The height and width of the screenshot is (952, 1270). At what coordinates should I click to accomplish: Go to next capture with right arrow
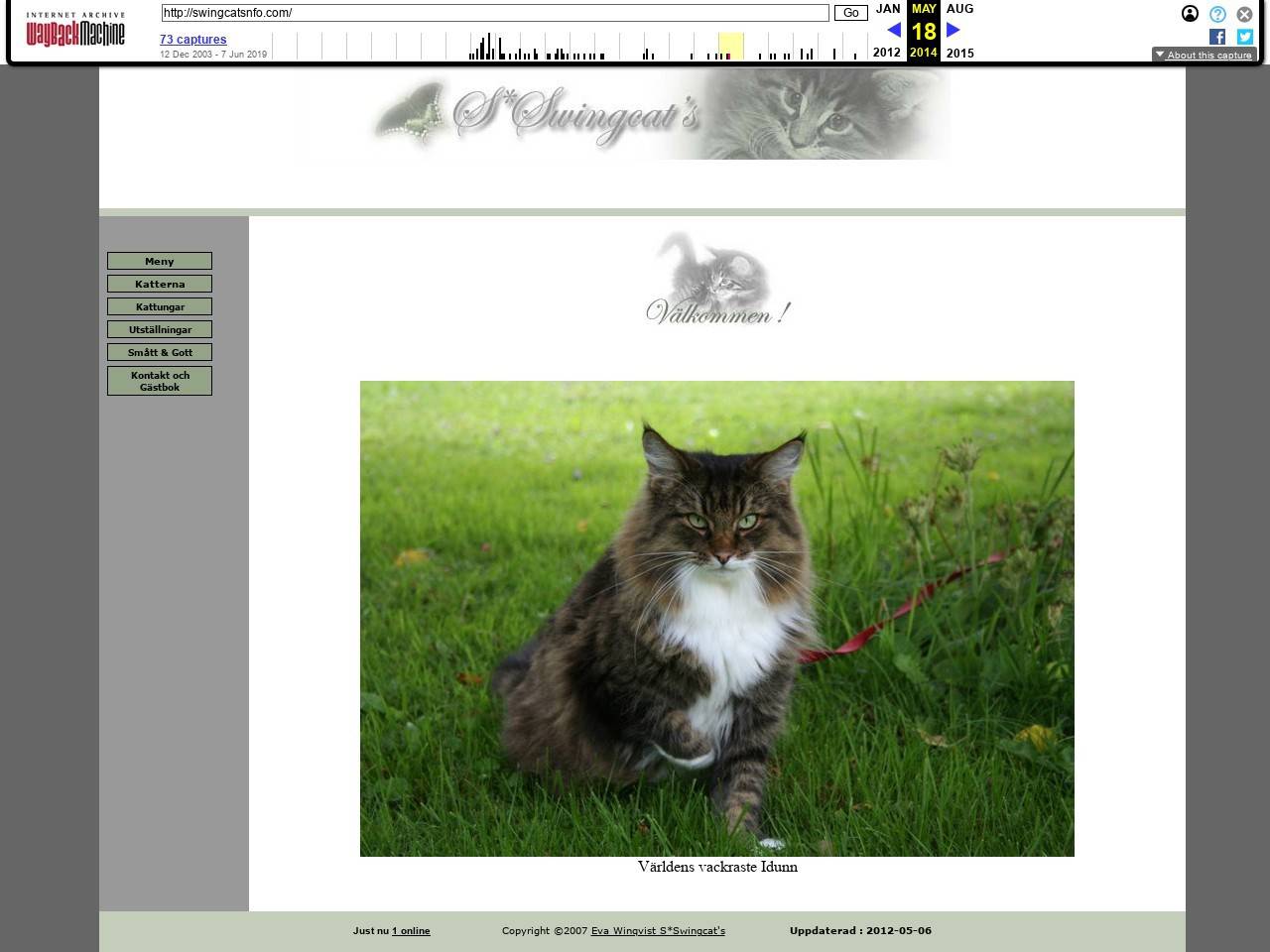click(x=953, y=30)
